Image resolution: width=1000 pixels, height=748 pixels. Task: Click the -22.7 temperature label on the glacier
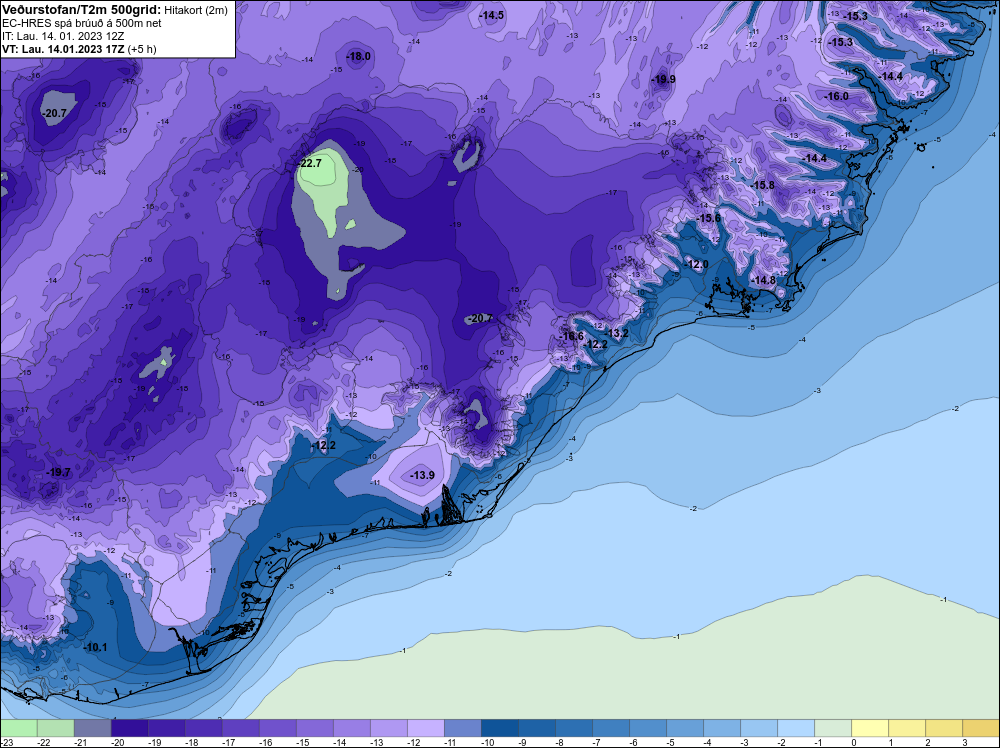pos(310,163)
